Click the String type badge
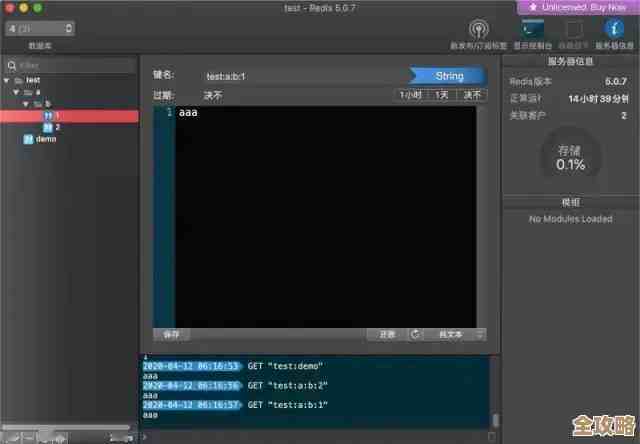 [449, 76]
